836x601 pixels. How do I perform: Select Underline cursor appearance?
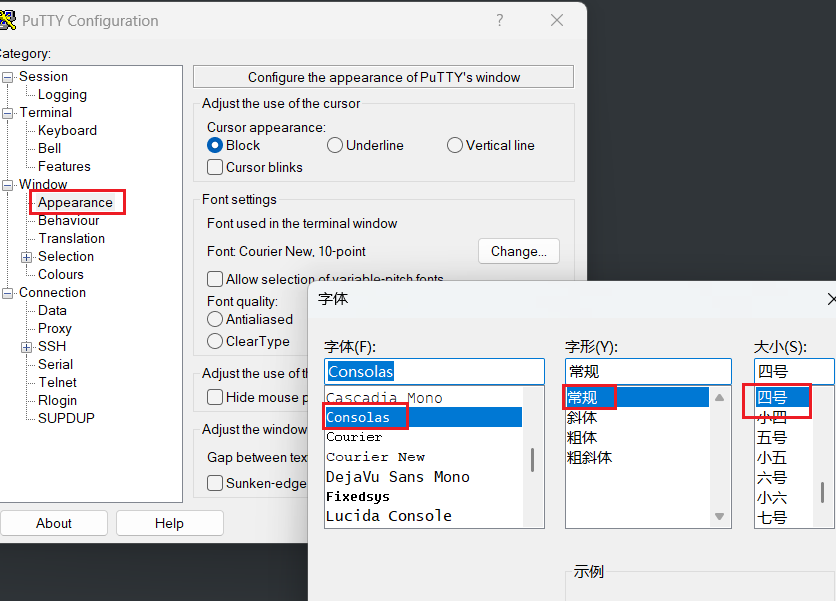coord(335,145)
